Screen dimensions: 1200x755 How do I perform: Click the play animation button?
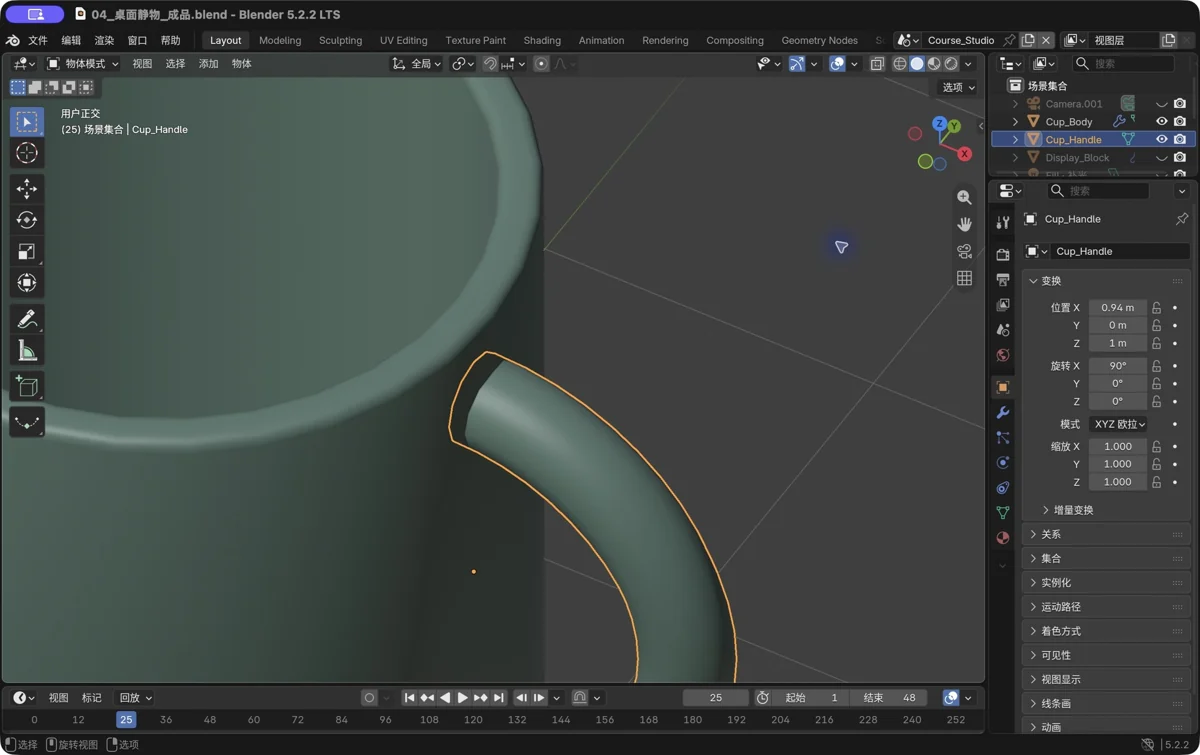tap(462, 698)
